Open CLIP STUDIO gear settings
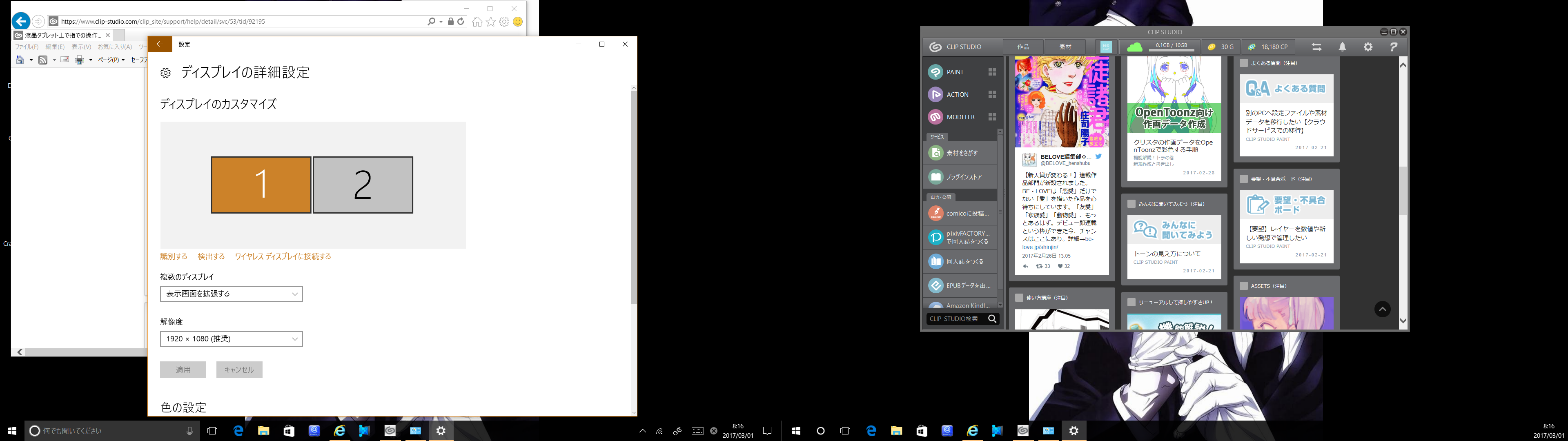Screen dimensions: 1568x441 (1368, 47)
